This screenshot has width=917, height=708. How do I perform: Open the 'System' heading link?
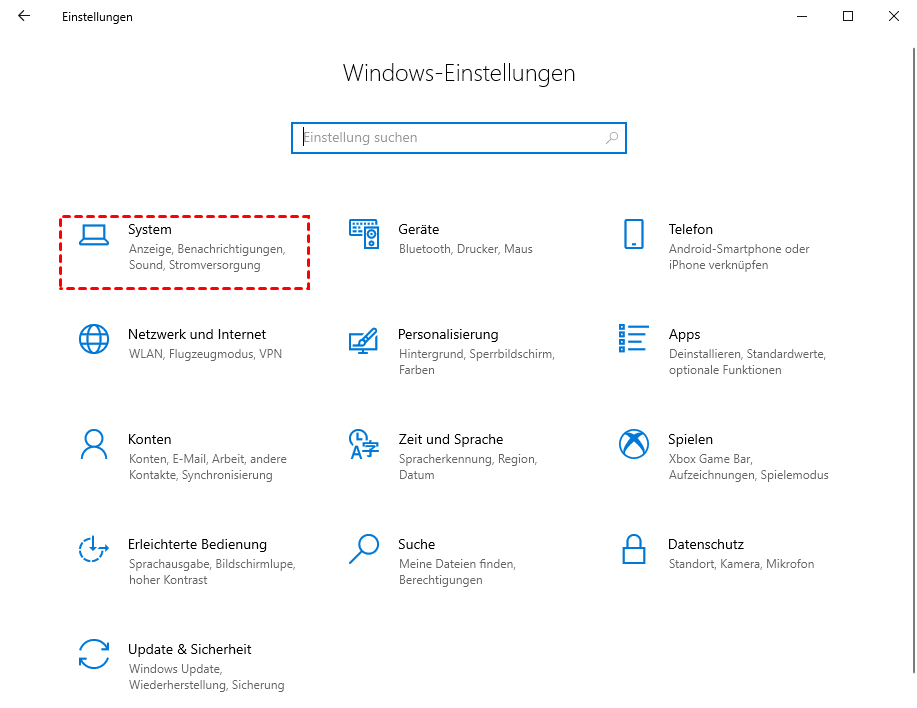click(x=150, y=230)
